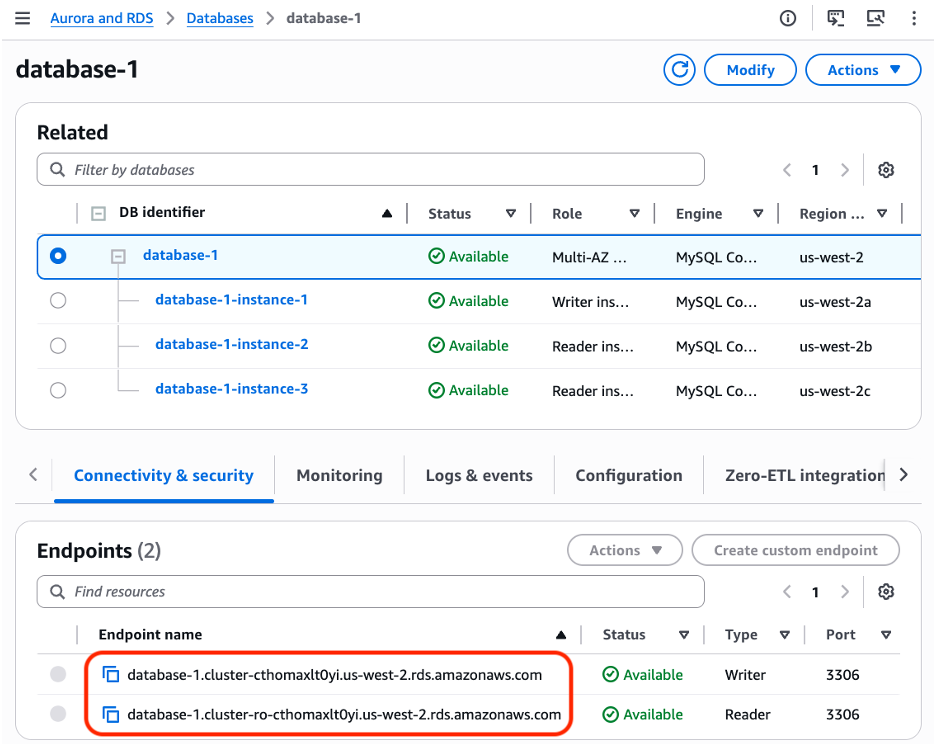Image resolution: width=949 pixels, height=744 pixels.
Task: Open Related table settings gear
Action: 886,170
